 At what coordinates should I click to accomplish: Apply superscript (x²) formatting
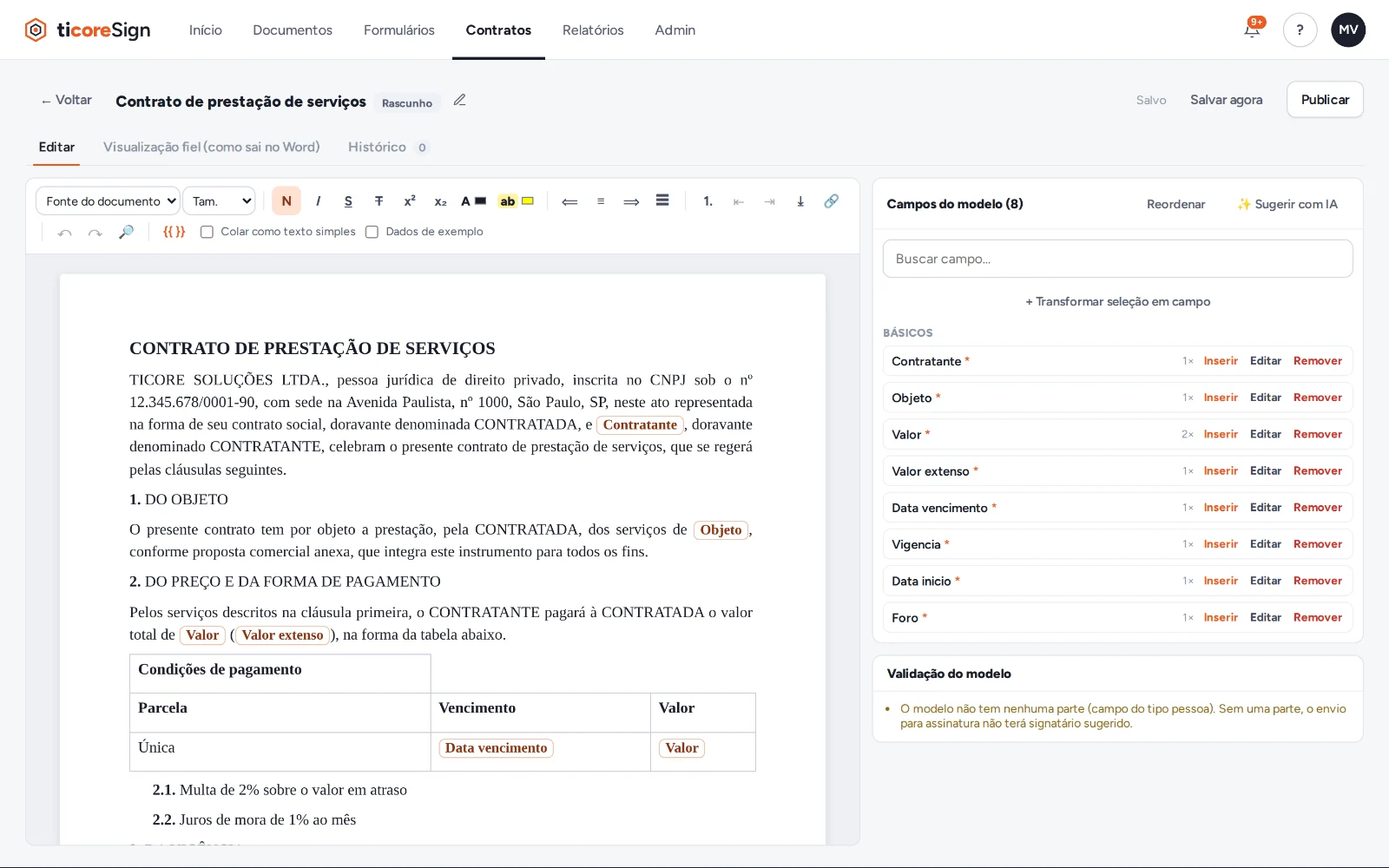coord(410,201)
